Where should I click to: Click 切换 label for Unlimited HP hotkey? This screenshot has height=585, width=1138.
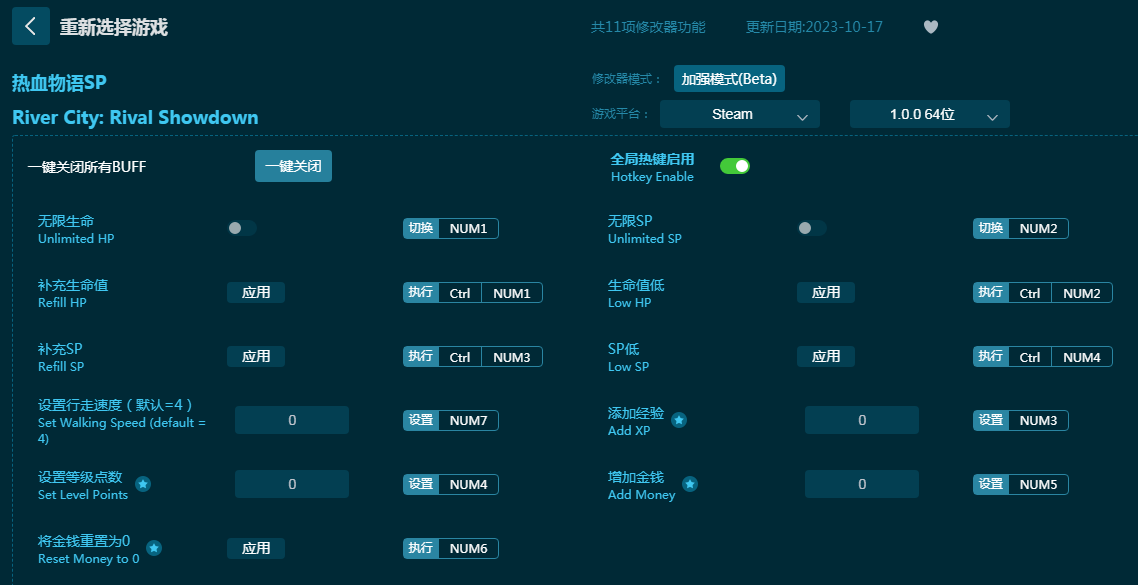(421, 229)
